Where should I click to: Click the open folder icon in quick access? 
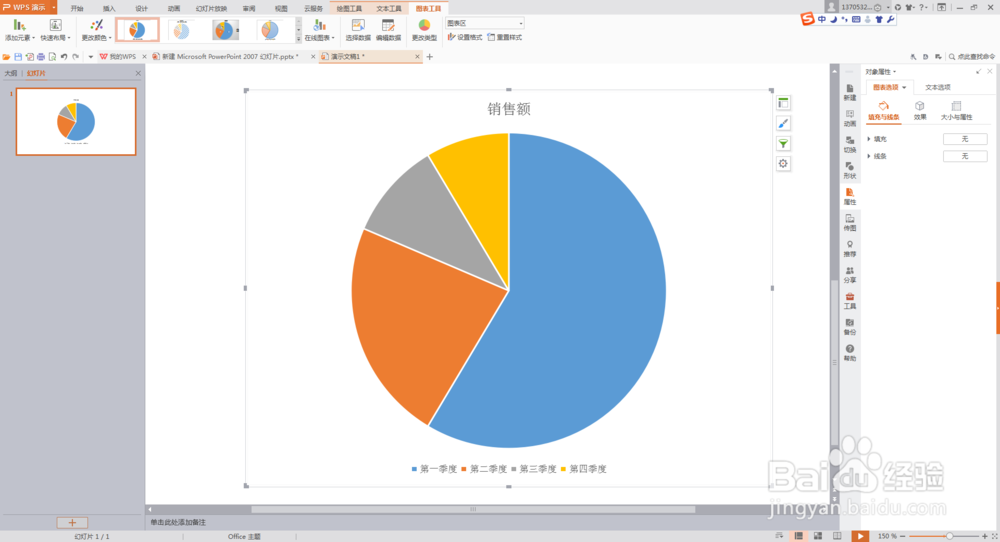(x=6, y=57)
